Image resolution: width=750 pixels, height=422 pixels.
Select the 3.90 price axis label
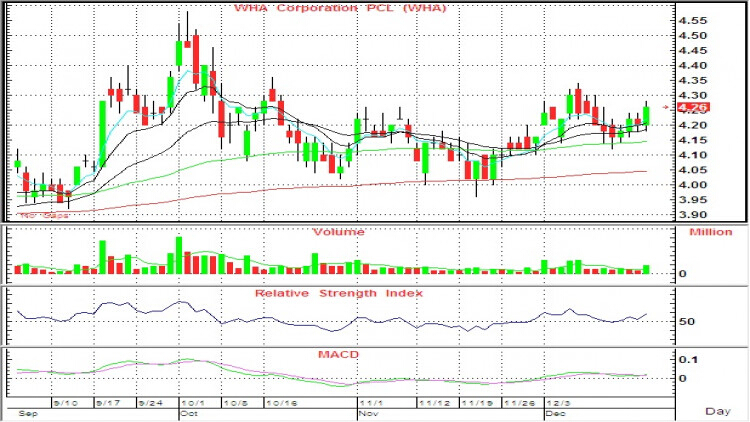click(692, 215)
